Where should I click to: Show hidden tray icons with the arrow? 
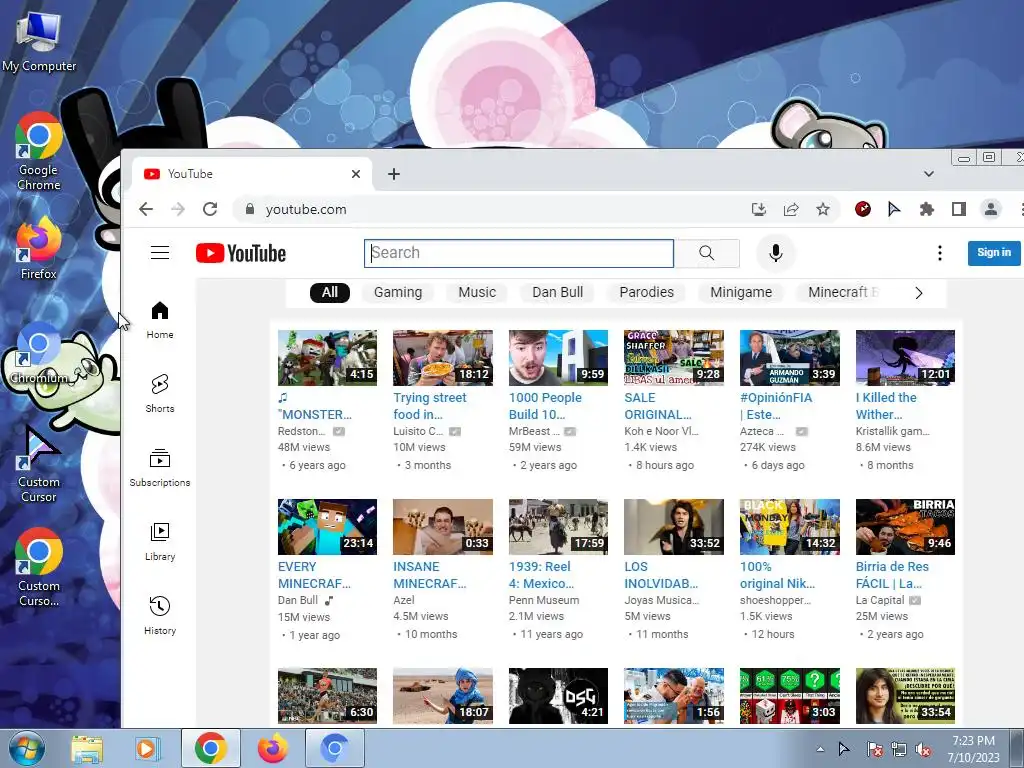pyautogui.click(x=820, y=749)
